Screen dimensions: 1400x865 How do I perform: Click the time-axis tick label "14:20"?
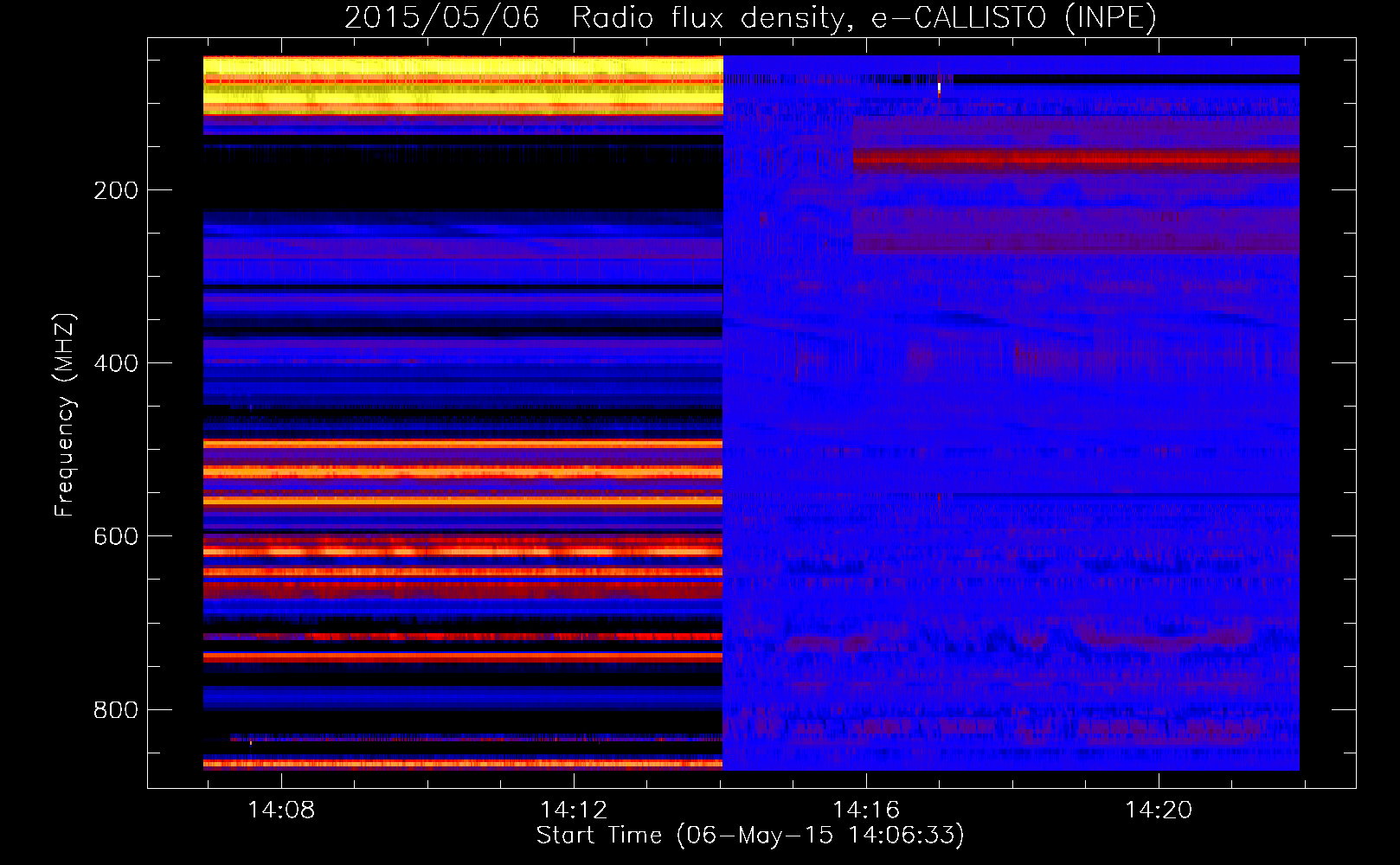1159,810
